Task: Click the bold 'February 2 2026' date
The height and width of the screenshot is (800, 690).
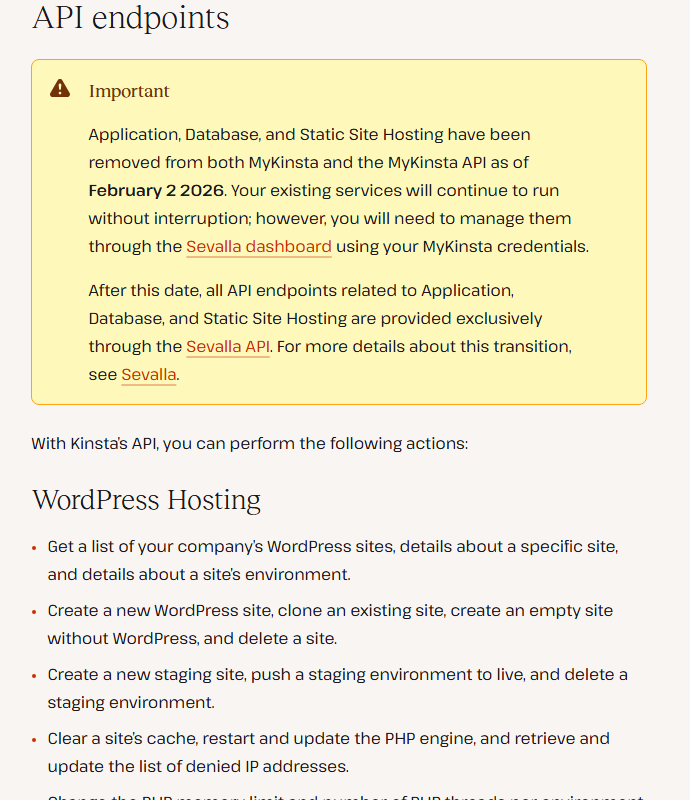Action: tap(156, 190)
